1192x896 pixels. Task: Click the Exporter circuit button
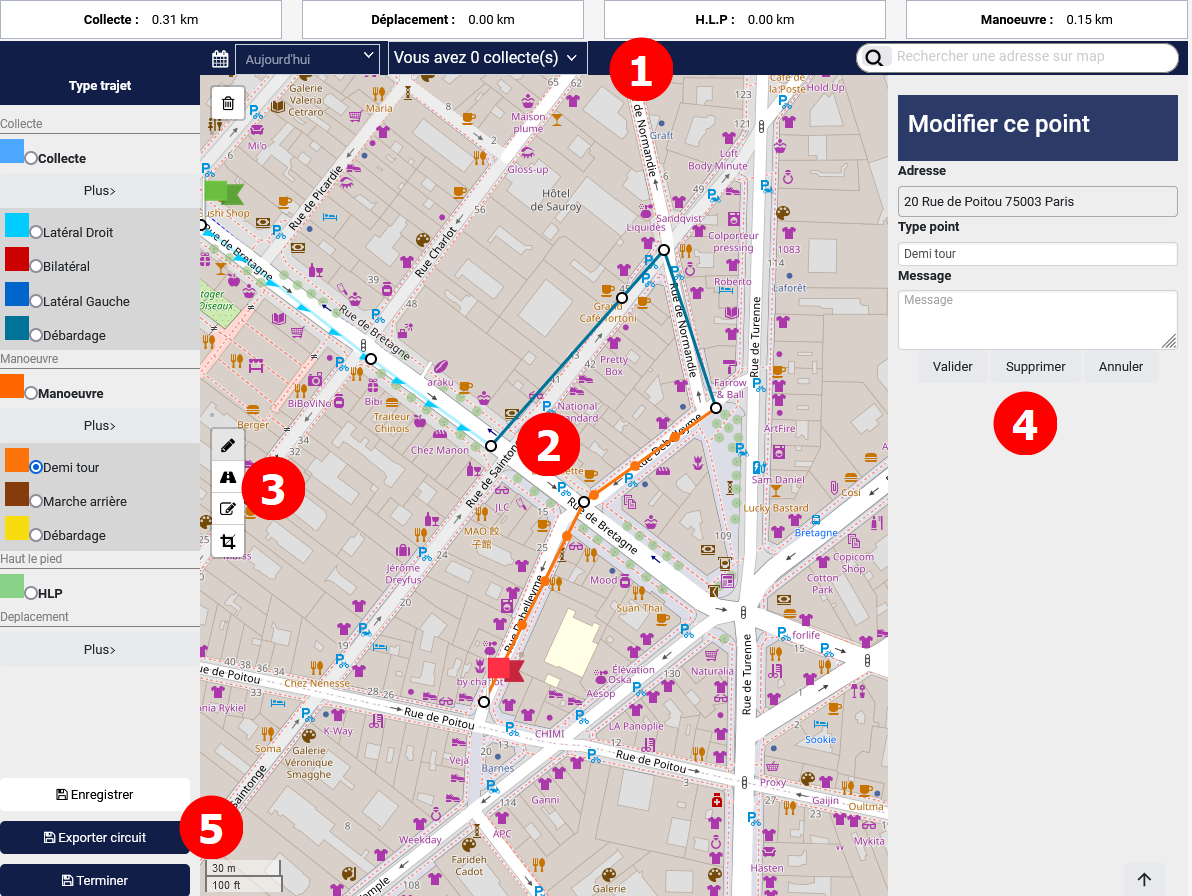95,838
